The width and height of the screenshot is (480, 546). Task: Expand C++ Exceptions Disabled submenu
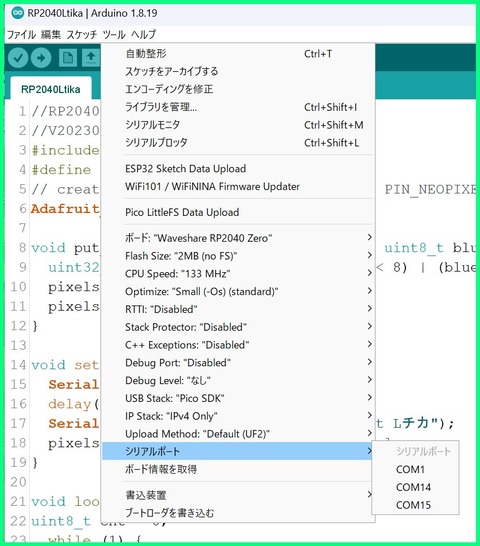238,345
